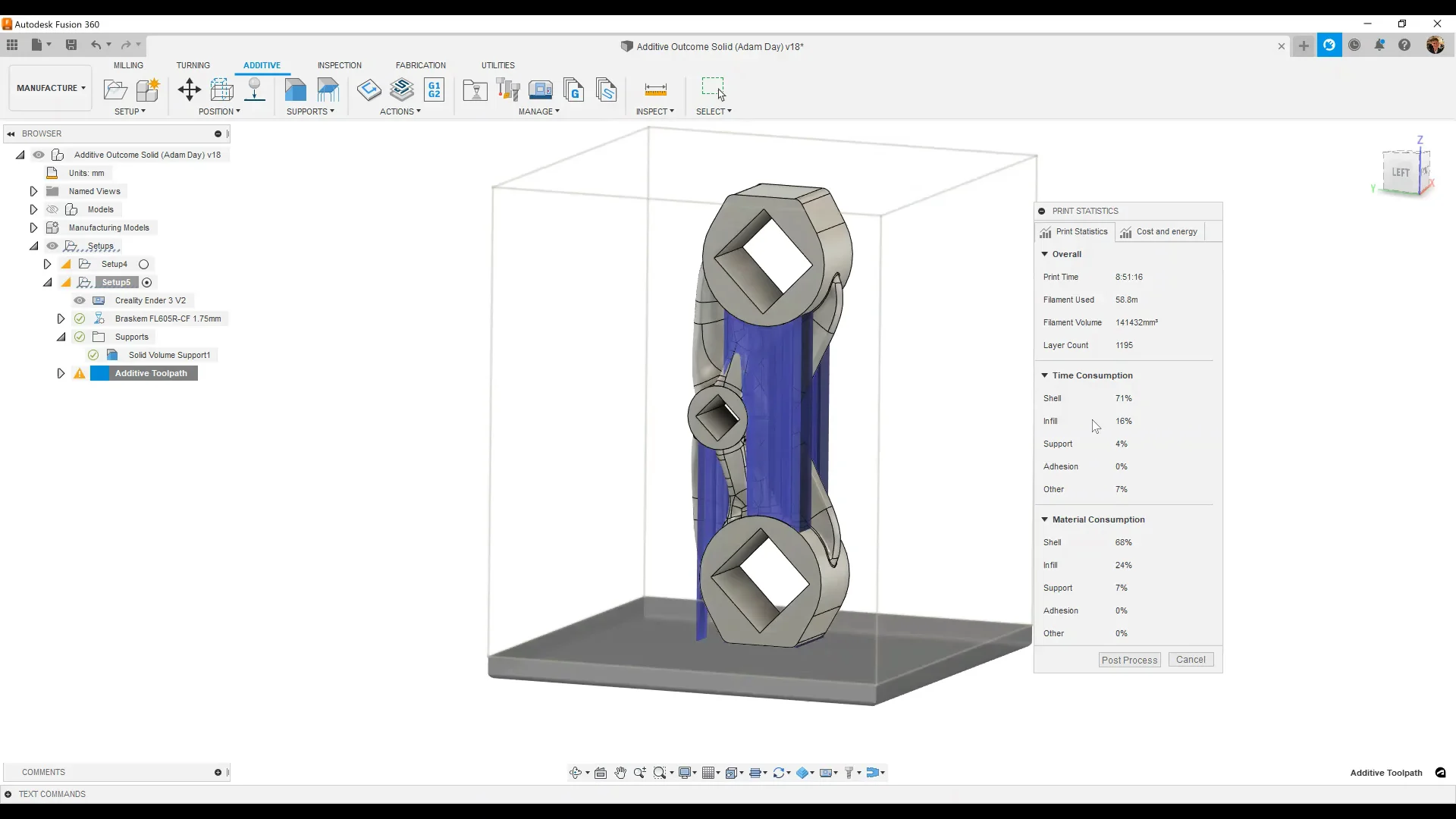Click the Look At icon in navigation bar
Image resolution: width=1456 pixels, height=819 pixels.
601,773
